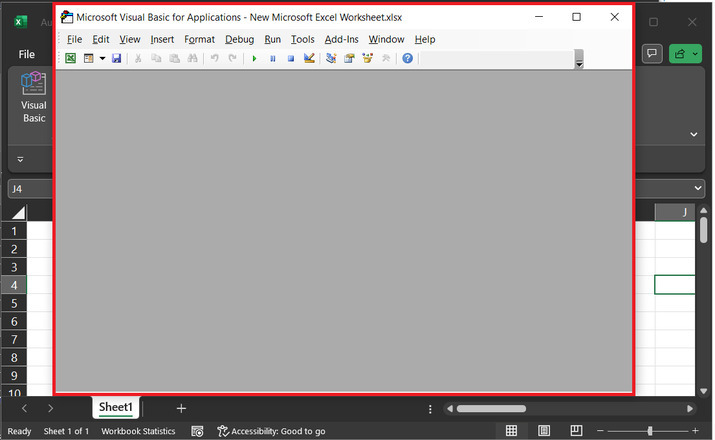Click the zoom slider handle
This screenshot has height=440, width=715.
650,430
